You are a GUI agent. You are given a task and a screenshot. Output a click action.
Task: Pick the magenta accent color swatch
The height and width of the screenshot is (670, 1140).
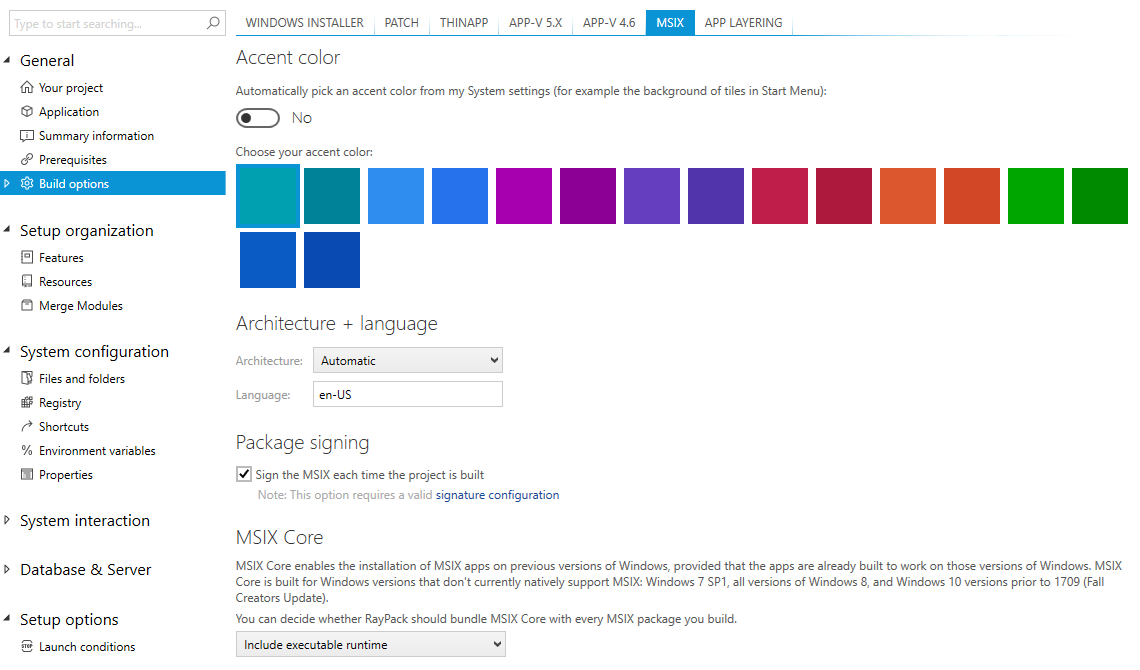pos(523,196)
